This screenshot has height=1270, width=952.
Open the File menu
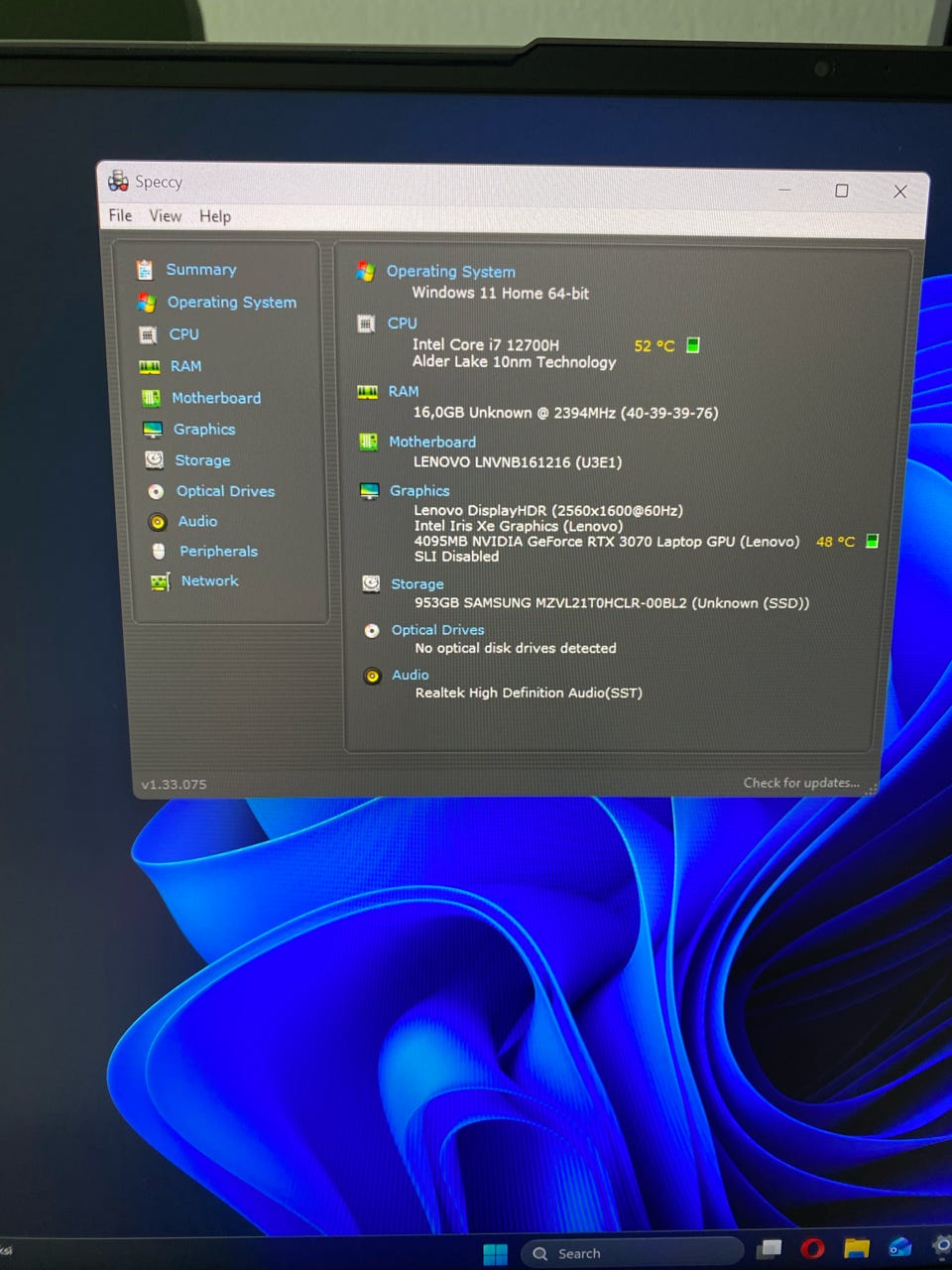(x=120, y=215)
